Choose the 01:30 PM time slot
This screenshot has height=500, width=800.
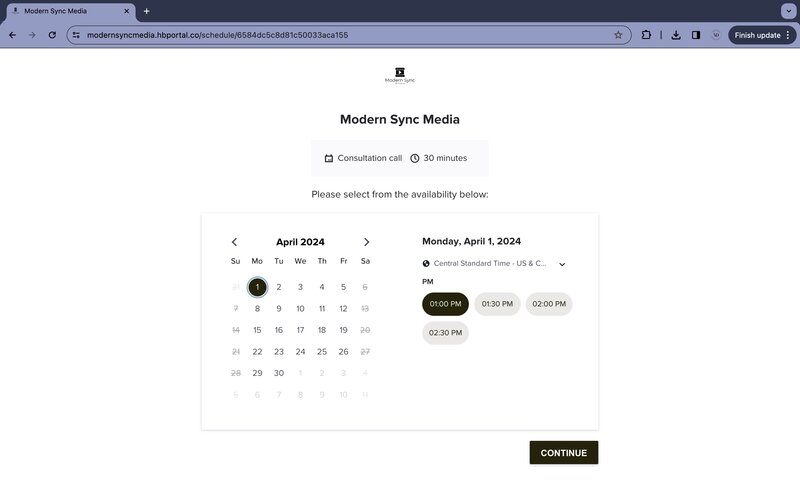[x=497, y=304]
